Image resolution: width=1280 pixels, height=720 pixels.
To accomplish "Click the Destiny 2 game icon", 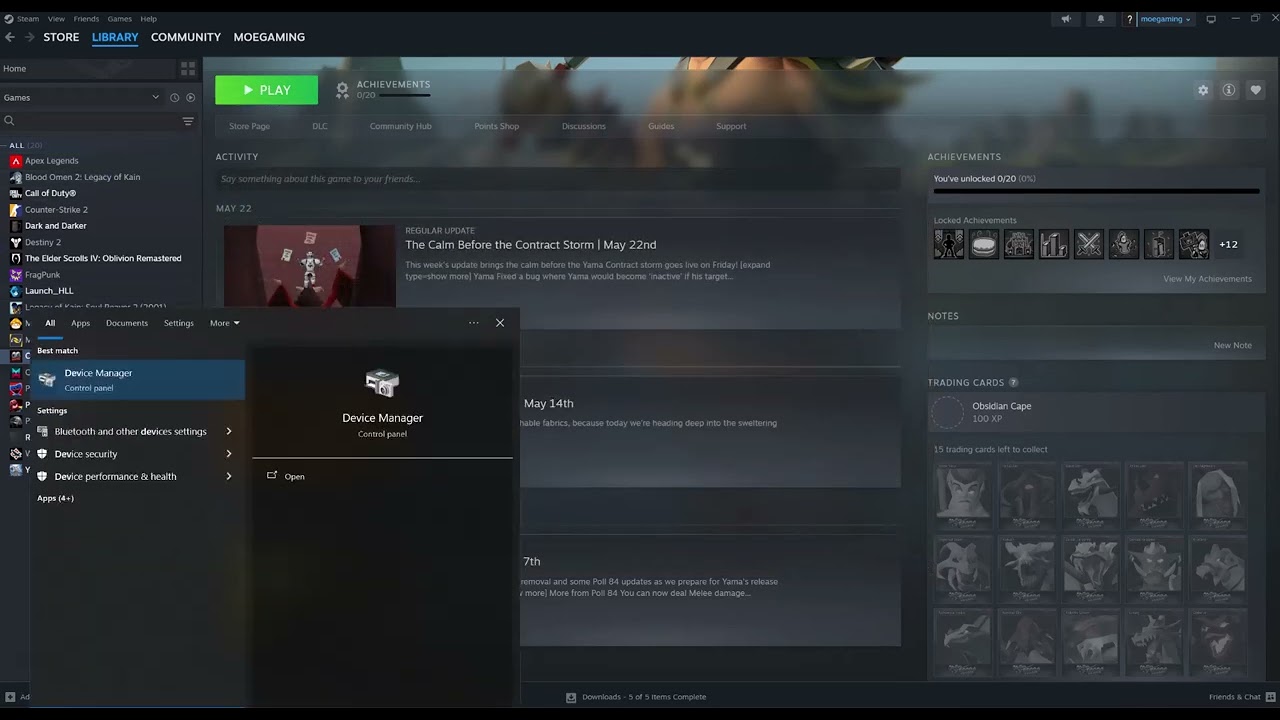I will click(x=16, y=242).
